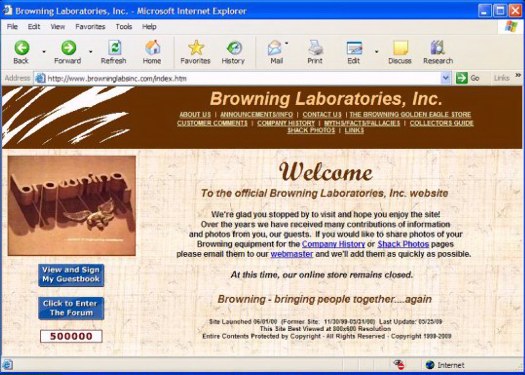Go to the Home page icon

coord(152,48)
